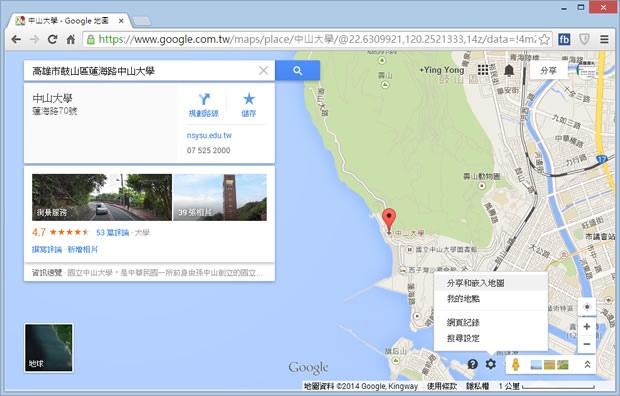Image resolution: width=620 pixels, height=396 pixels.
Task: Click the blue search magnifier button
Action: (297, 71)
